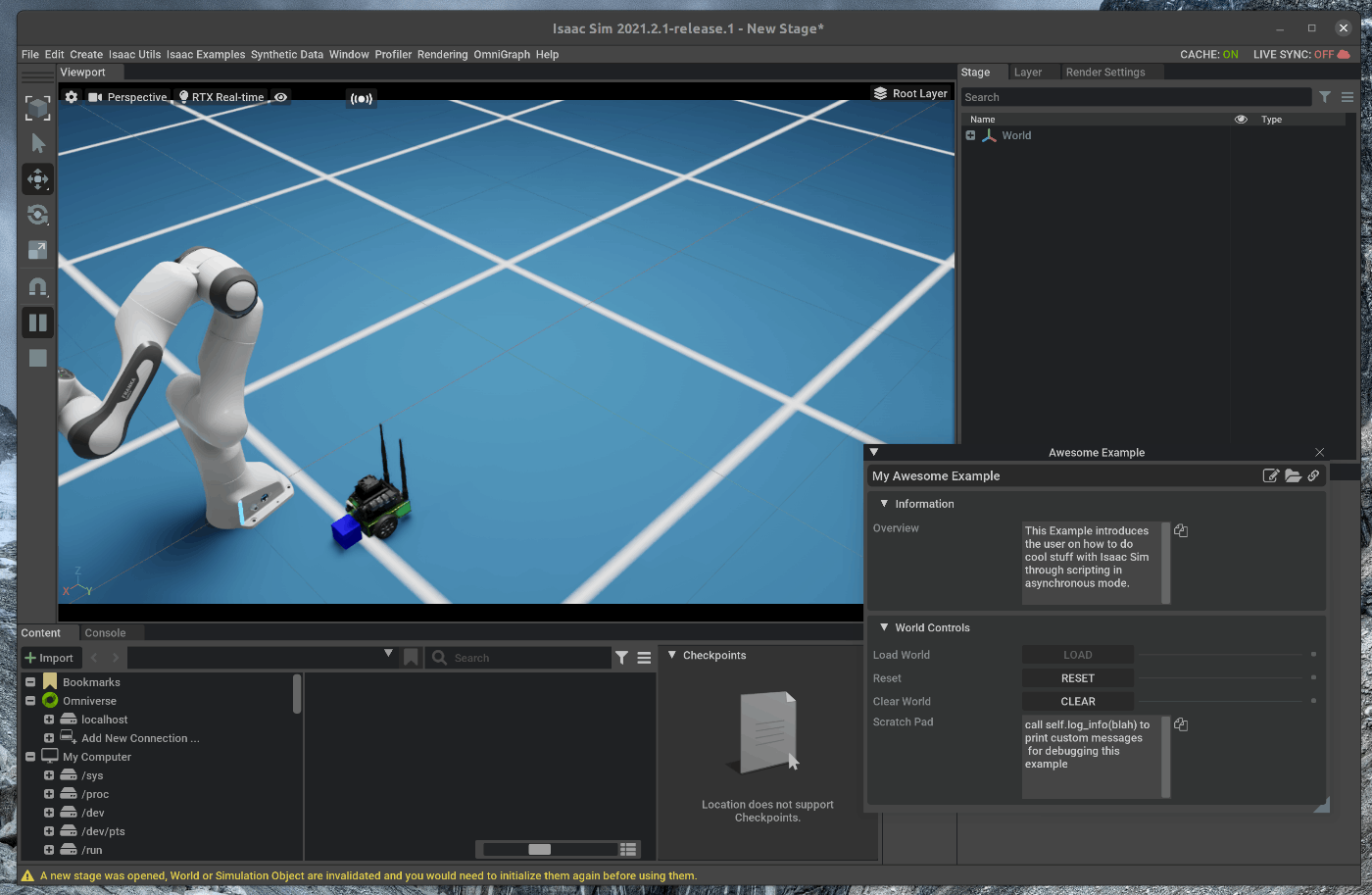This screenshot has height=895, width=1372.
Task: Open source script edit icon
Action: coord(1271,475)
